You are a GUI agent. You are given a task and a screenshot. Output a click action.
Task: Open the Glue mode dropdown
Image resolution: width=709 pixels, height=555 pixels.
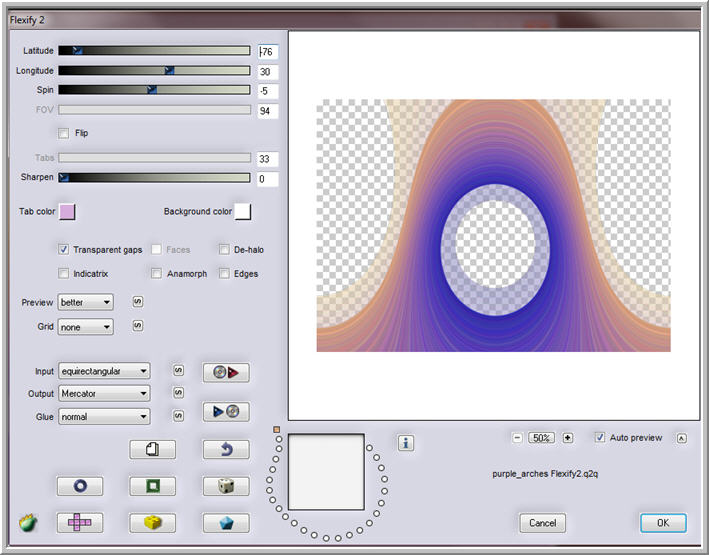[x=104, y=417]
